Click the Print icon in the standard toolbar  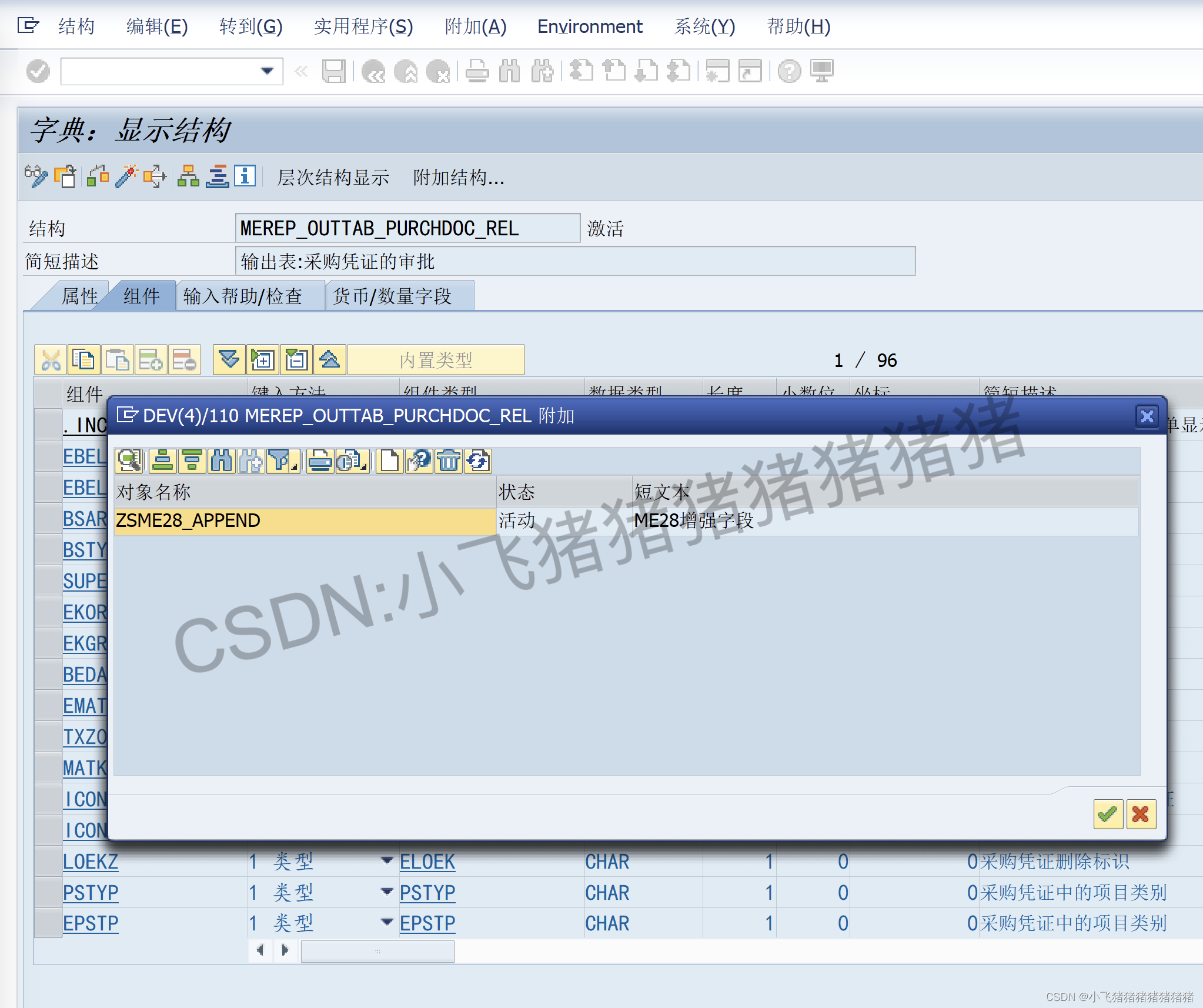tap(477, 71)
